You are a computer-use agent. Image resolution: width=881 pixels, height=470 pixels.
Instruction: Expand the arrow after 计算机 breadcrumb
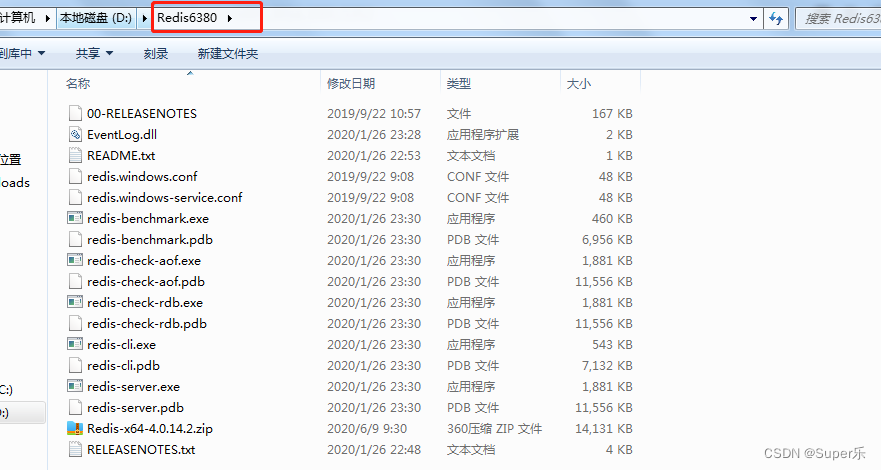click(x=48, y=18)
